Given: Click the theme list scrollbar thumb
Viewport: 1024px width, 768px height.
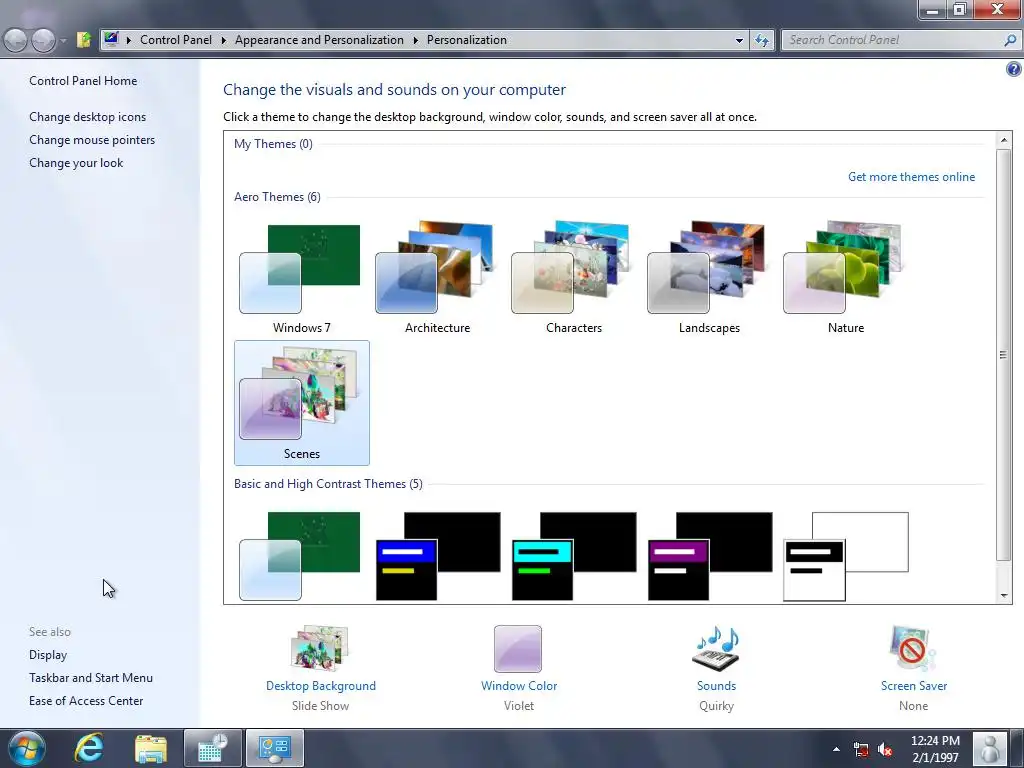Looking at the screenshot, I should pos(1004,355).
